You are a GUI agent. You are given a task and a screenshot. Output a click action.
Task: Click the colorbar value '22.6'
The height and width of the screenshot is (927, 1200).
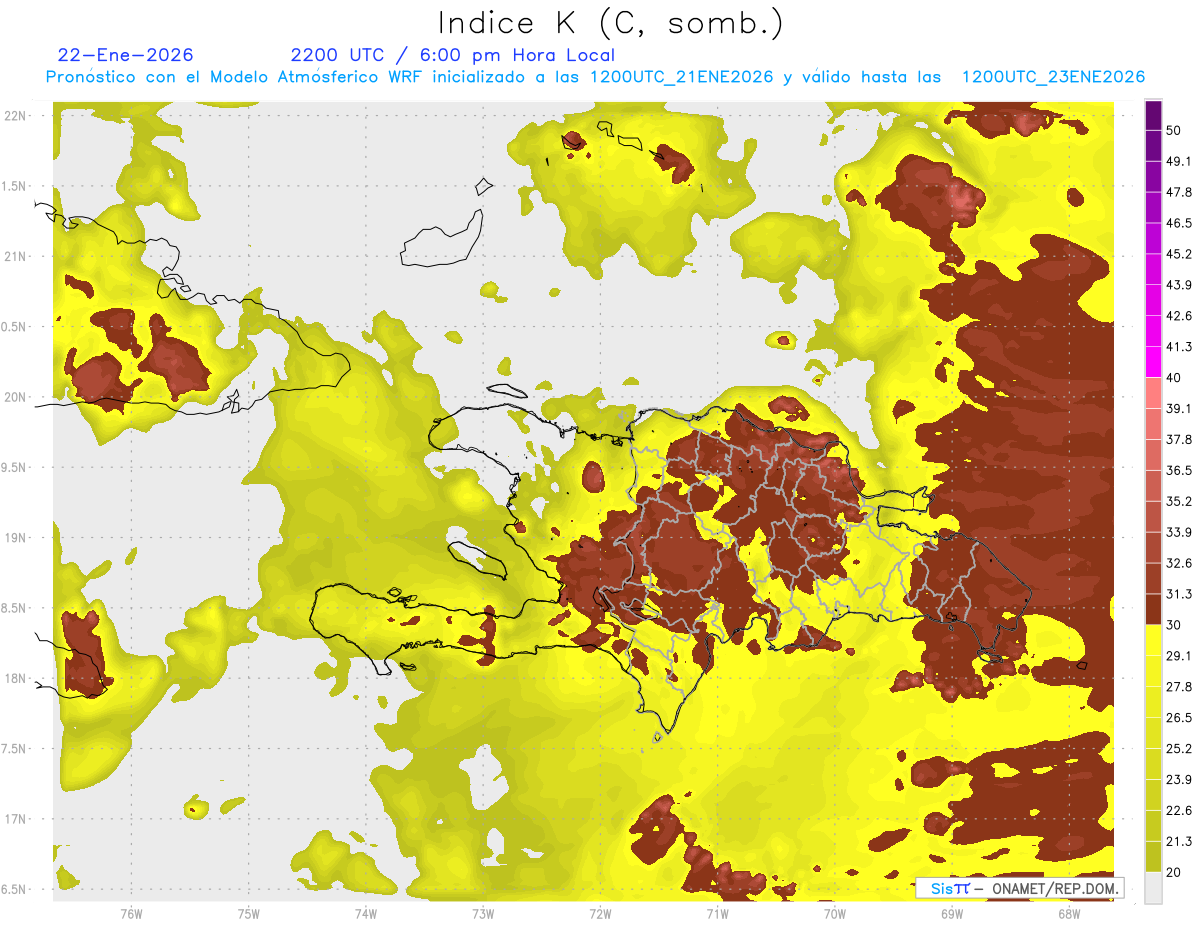point(1179,810)
